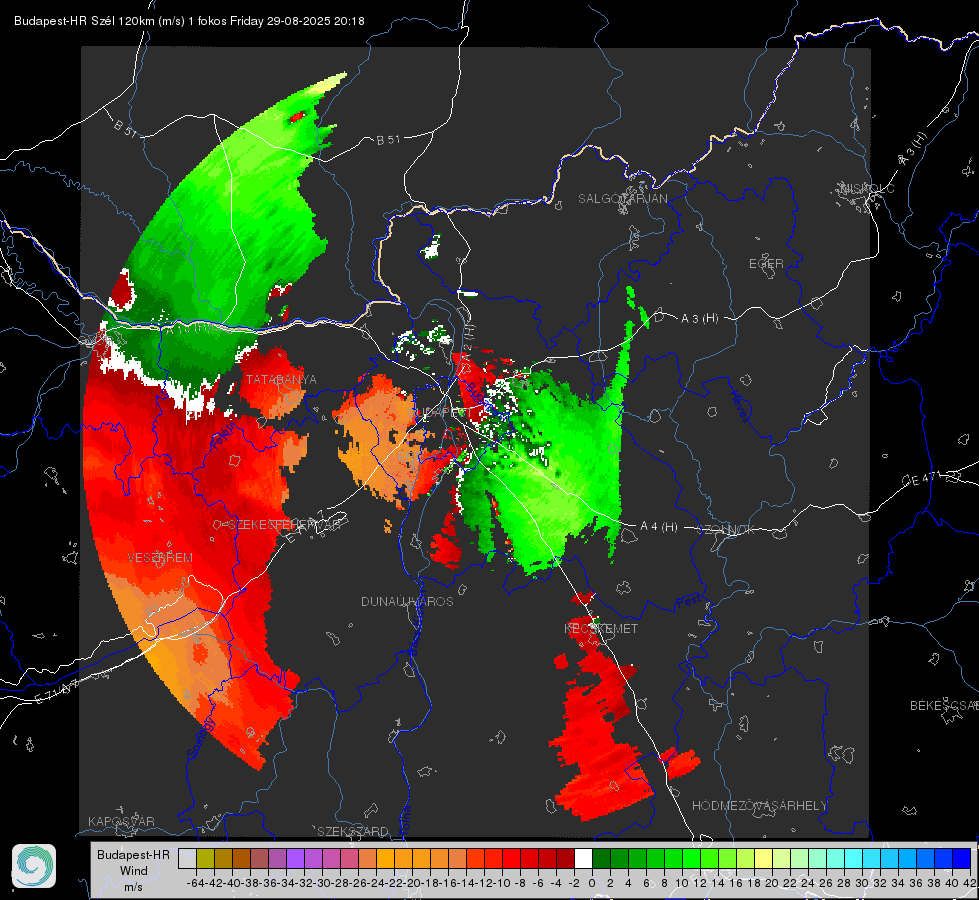Screen dimensions: 979x900
Task: Pick the pale yellow legend swatch
Action: 764,859
